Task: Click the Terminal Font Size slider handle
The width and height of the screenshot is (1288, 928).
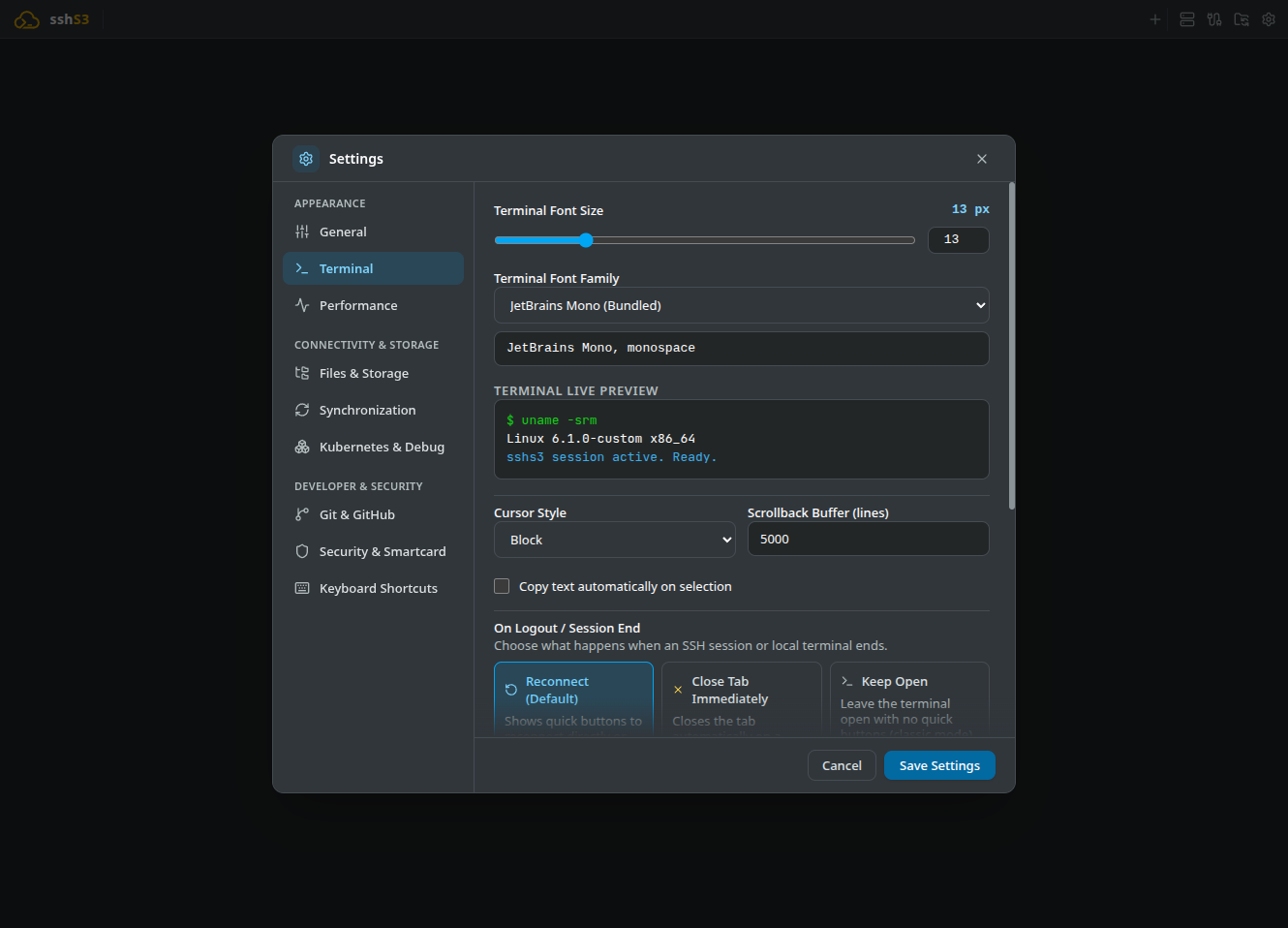Action: click(586, 239)
